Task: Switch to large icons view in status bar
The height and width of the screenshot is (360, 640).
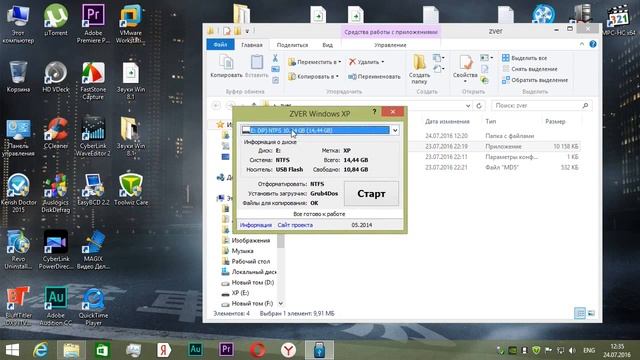Action: [x=591, y=313]
